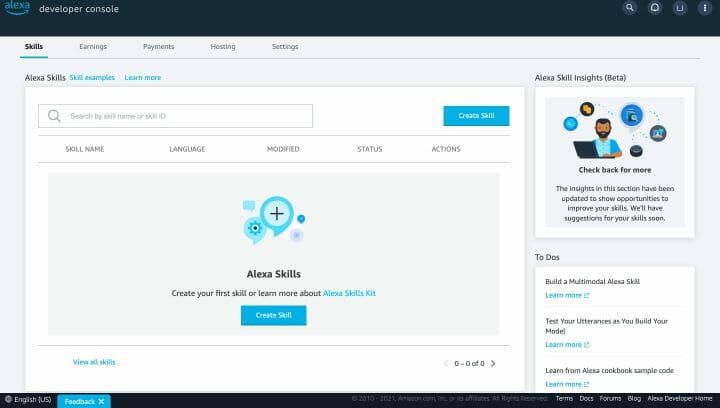Click the Build a Multimodal Alexa Skill item

coord(592,281)
